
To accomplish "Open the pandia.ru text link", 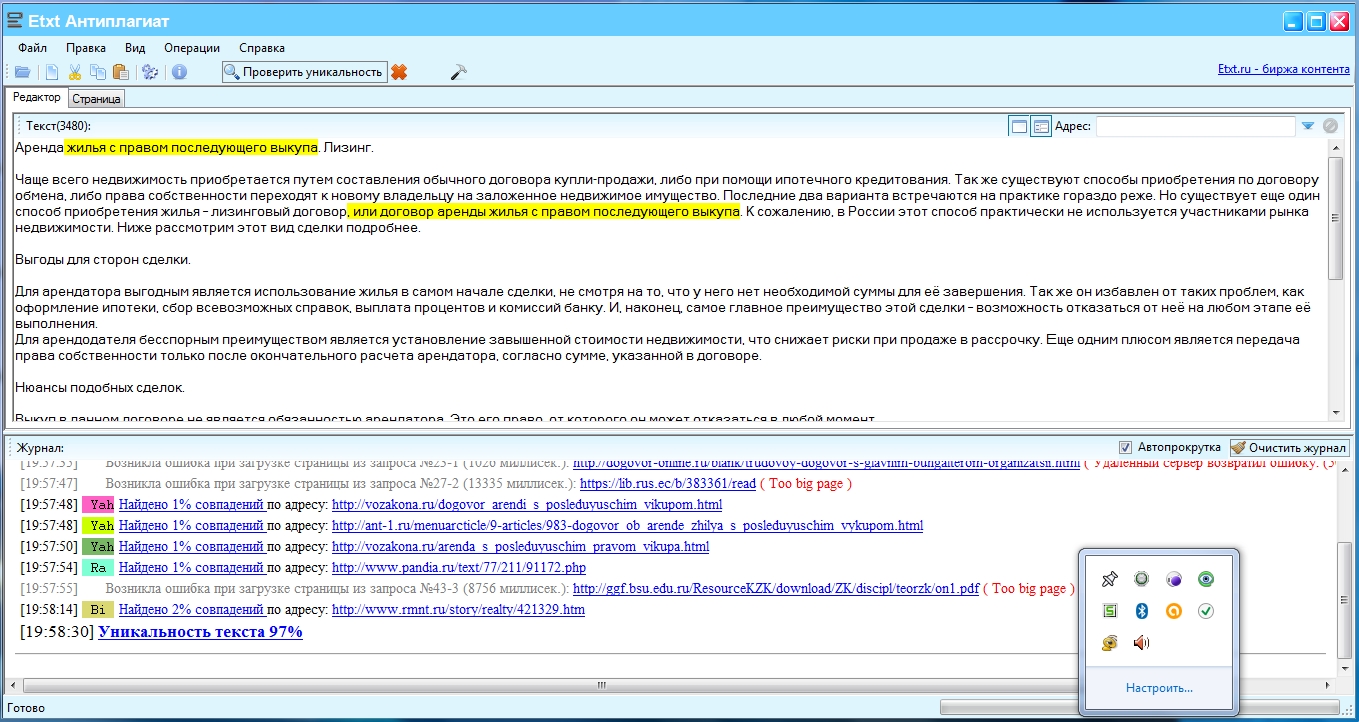I will (459, 568).
